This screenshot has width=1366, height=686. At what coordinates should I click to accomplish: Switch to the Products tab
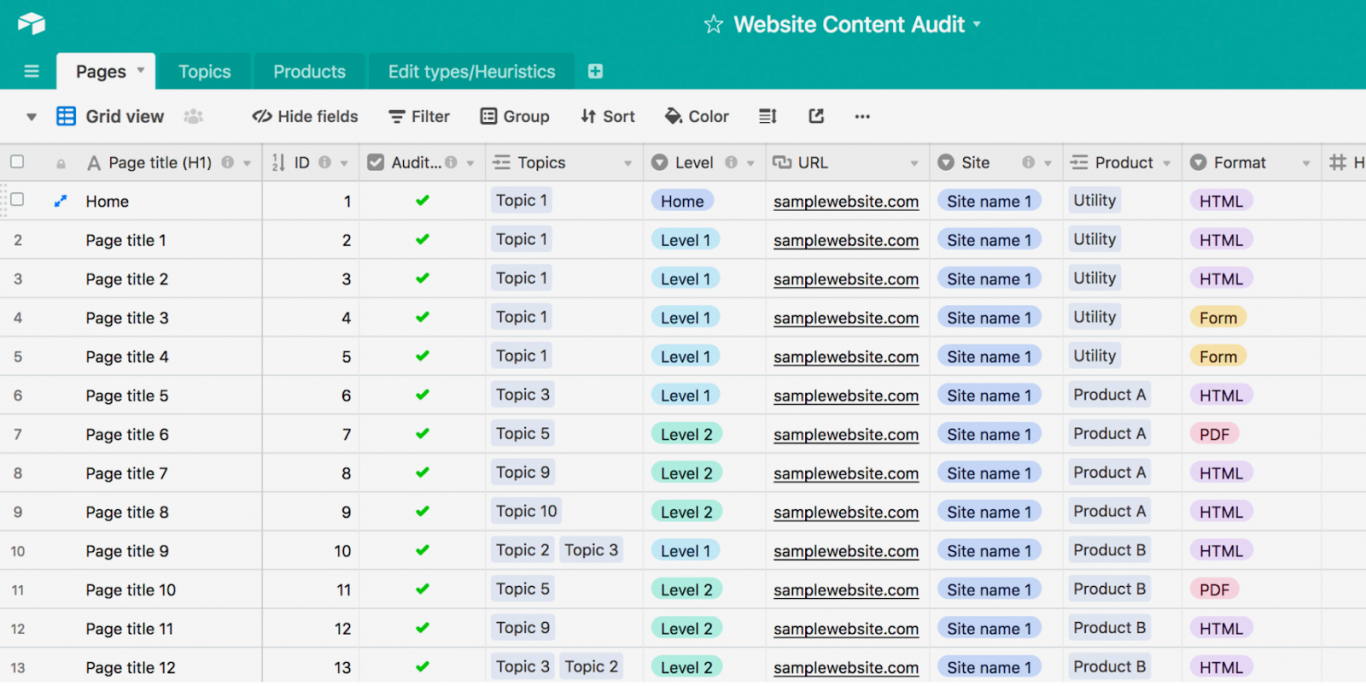310,71
